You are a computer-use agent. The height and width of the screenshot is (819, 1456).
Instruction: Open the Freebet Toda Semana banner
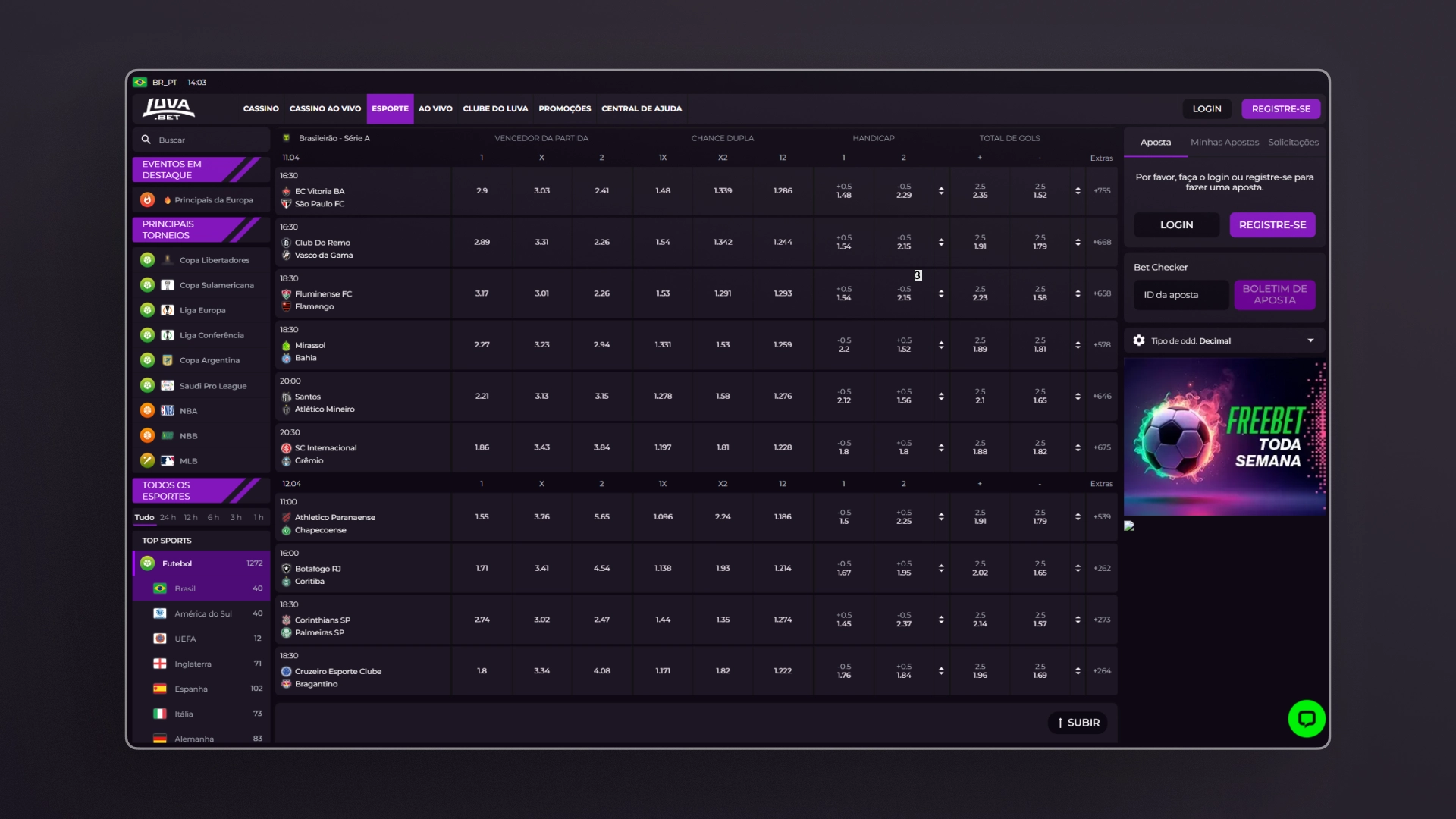[x=1225, y=437]
